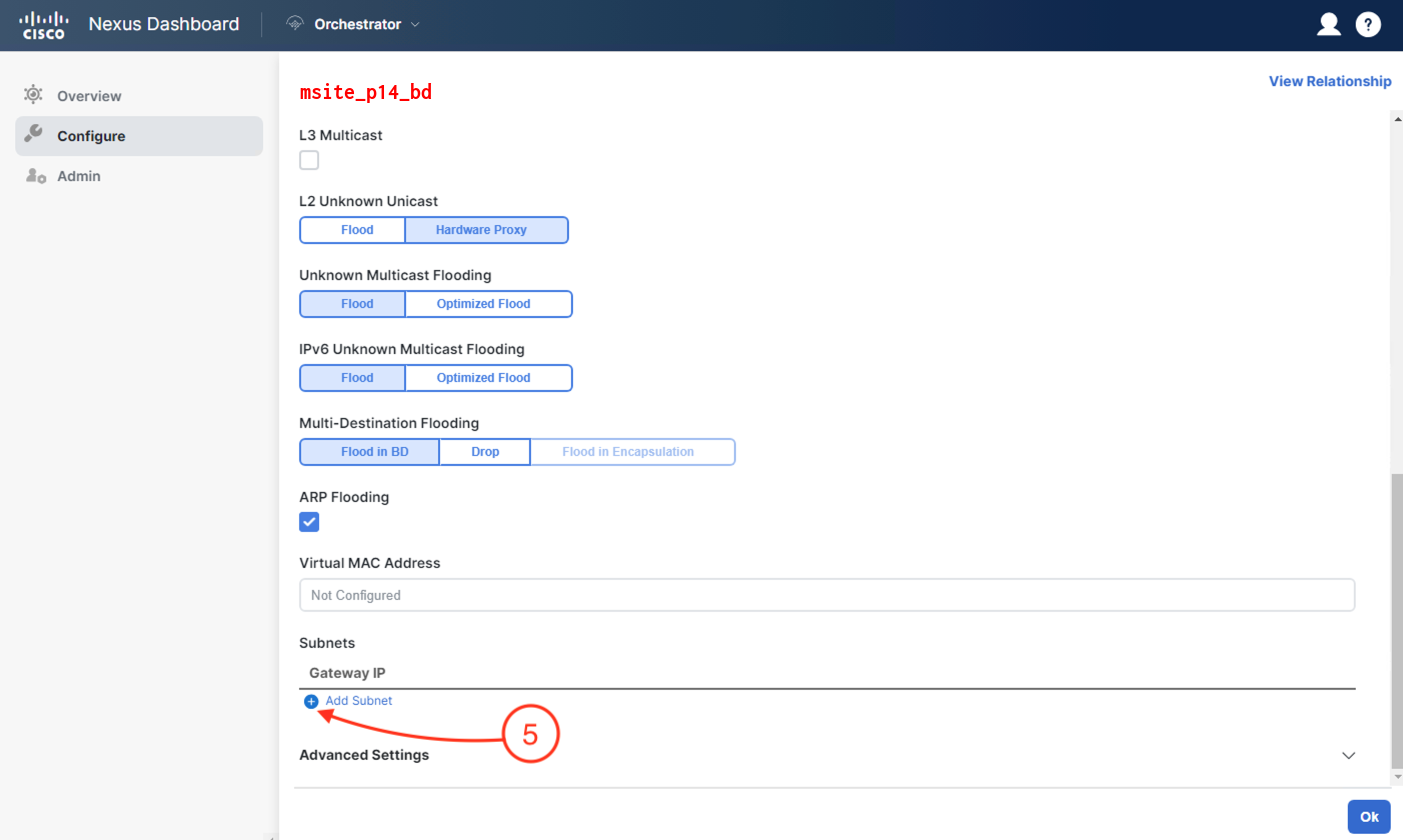
Task: Uncheck the ARP Flooding checkbox
Action: click(x=309, y=522)
